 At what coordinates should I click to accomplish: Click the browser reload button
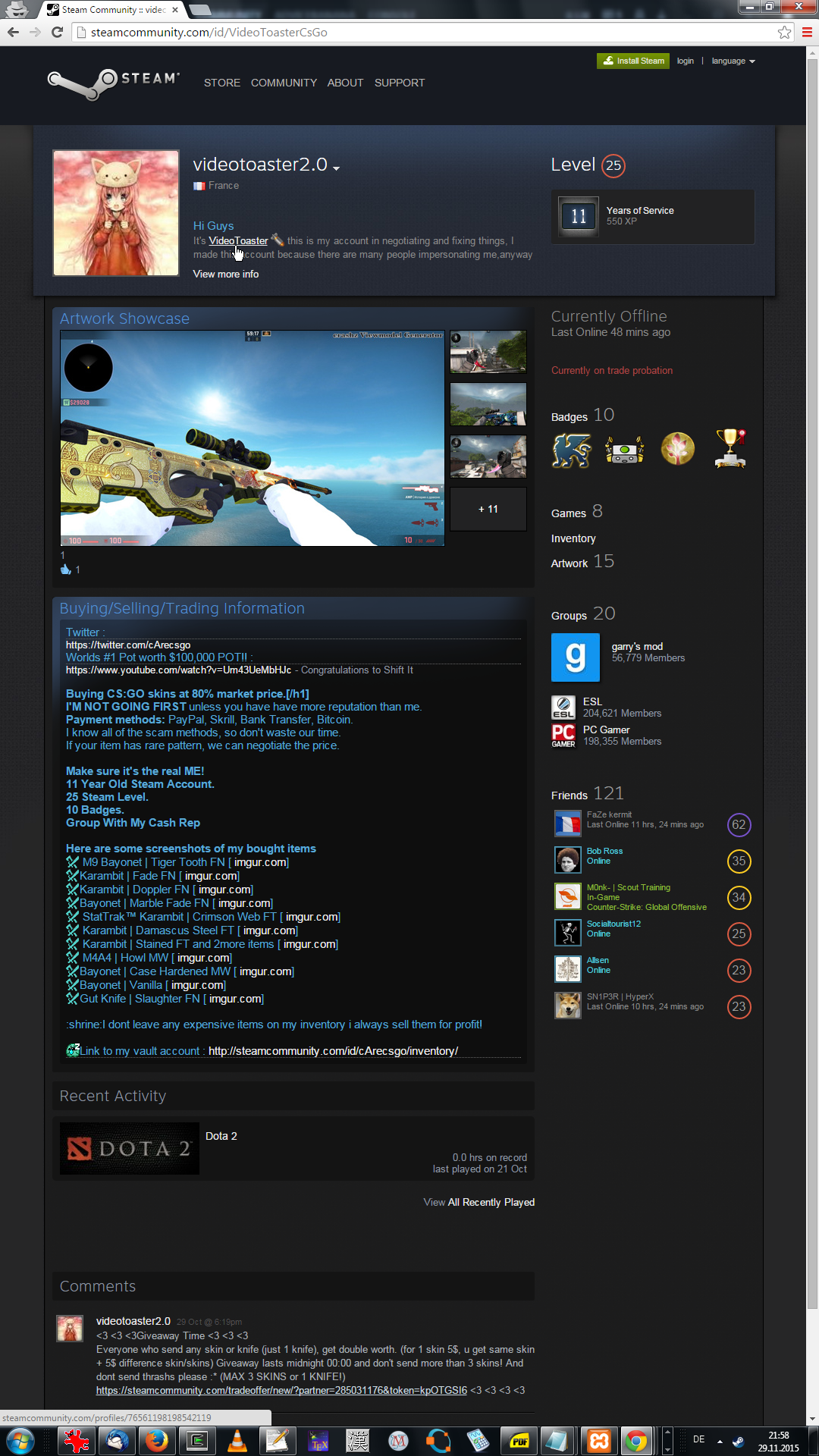pos(57,32)
